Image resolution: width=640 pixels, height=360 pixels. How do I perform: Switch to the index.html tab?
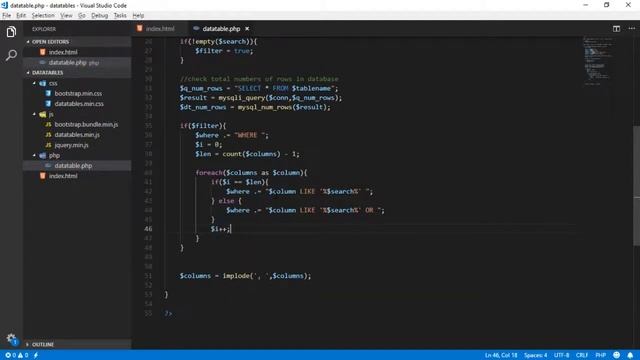tap(160, 29)
